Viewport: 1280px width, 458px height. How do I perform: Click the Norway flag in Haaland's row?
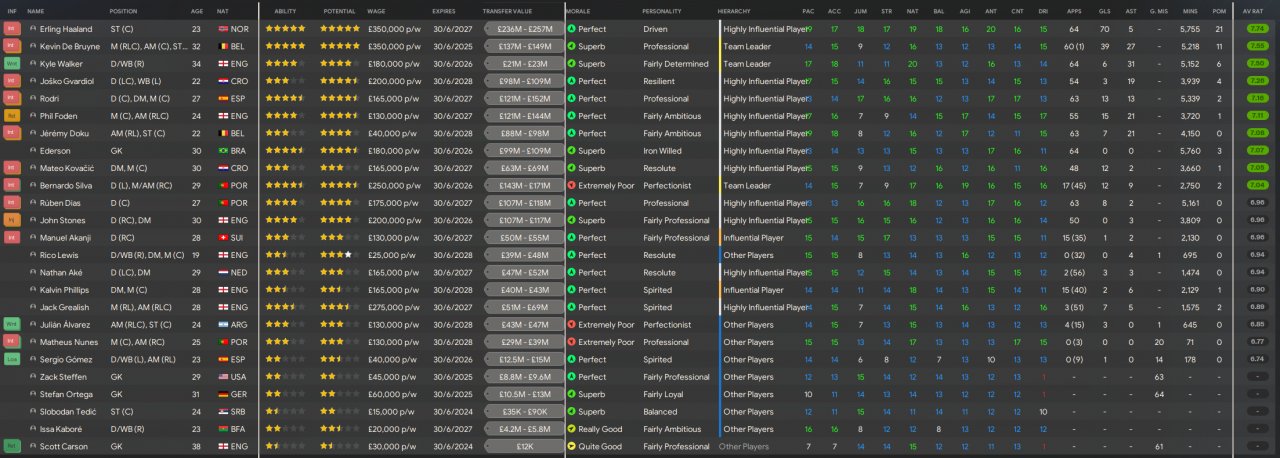222,29
